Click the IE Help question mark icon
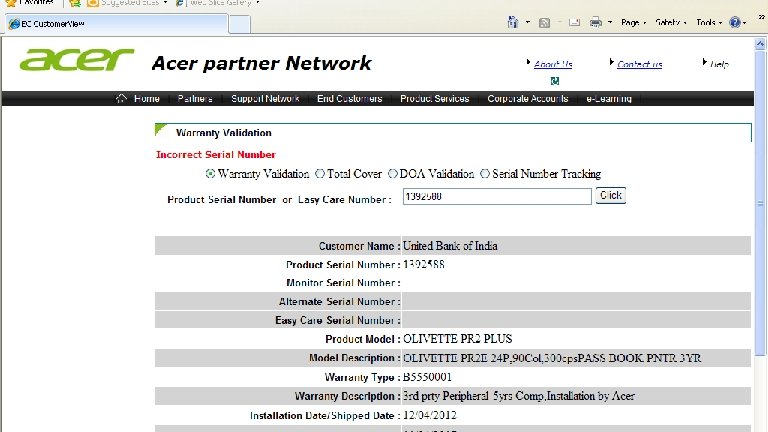Image resolution: width=768 pixels, height=432 pixels. pos(735,22)
